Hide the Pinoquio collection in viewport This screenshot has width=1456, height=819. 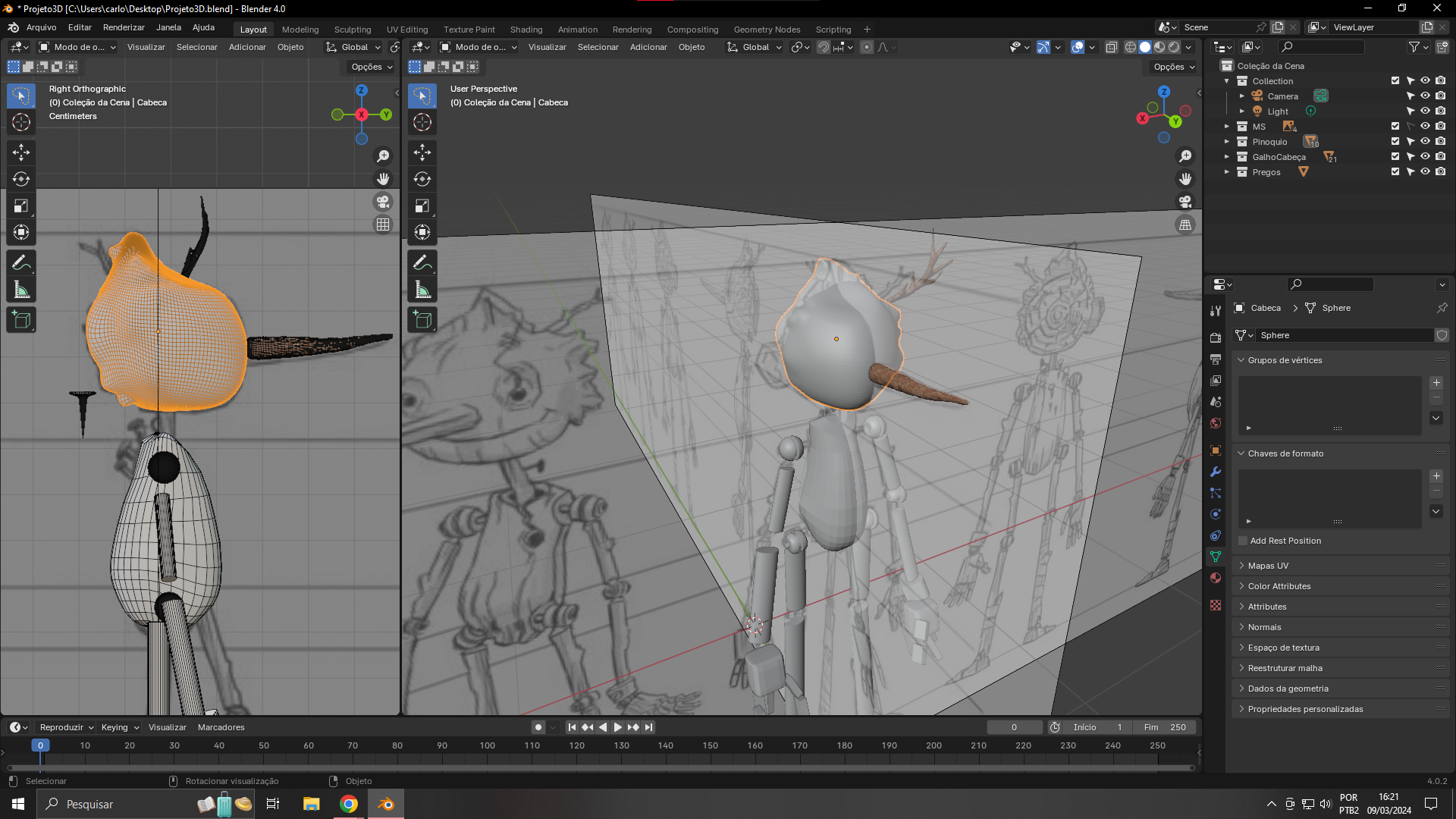pos(1425,142)
